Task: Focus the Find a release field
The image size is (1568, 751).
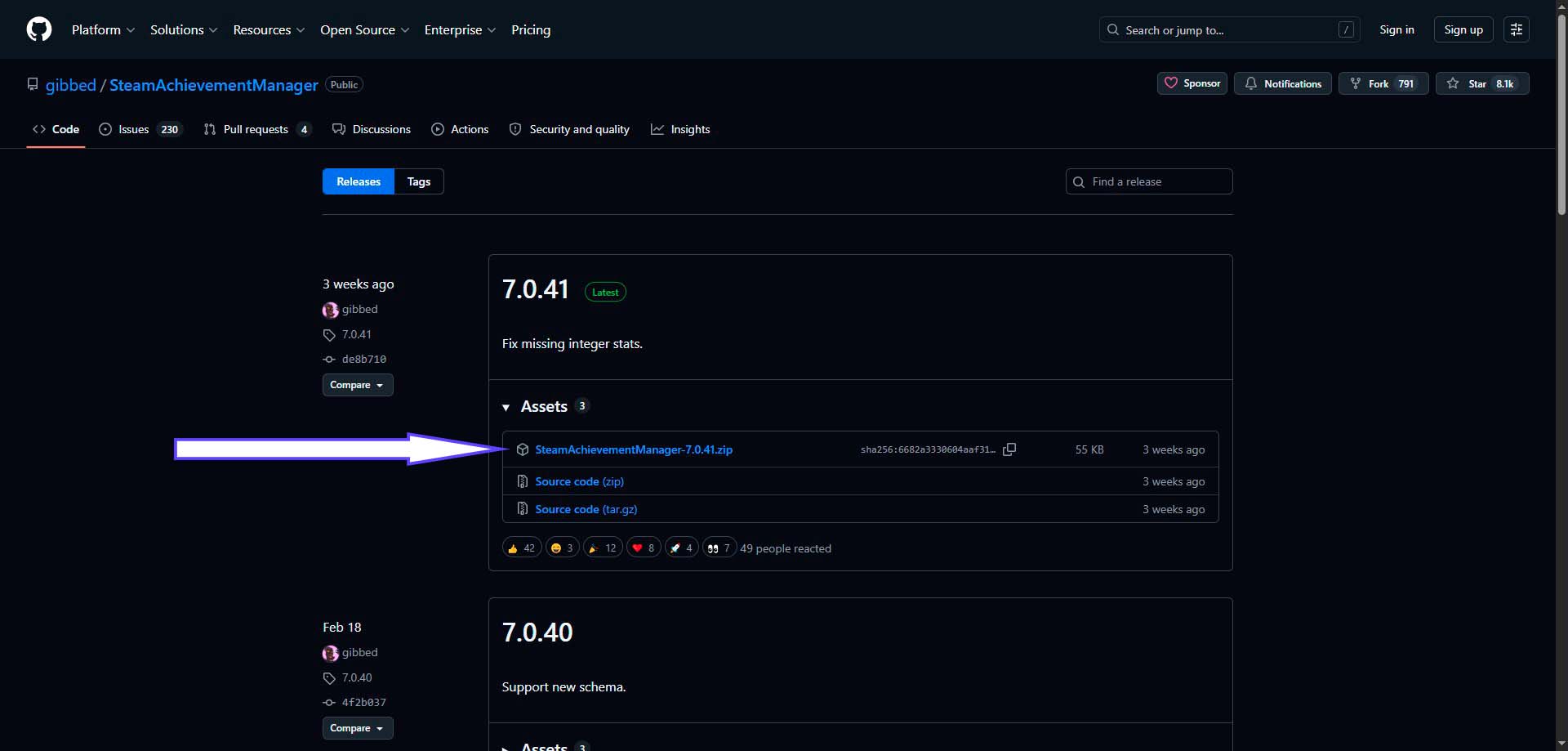Action: point(1149,181)
